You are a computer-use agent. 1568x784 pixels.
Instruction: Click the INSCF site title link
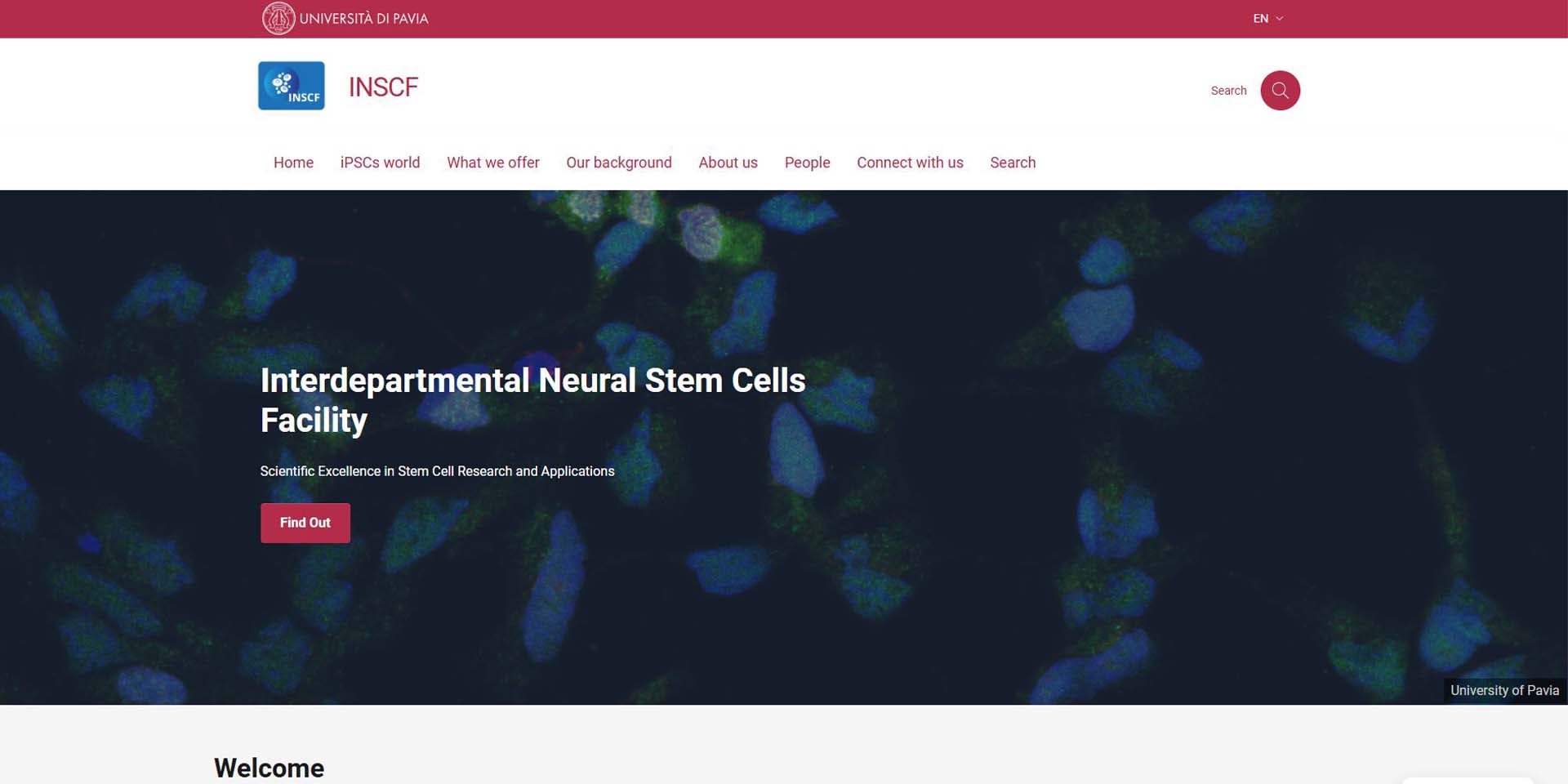pos(383,87)
